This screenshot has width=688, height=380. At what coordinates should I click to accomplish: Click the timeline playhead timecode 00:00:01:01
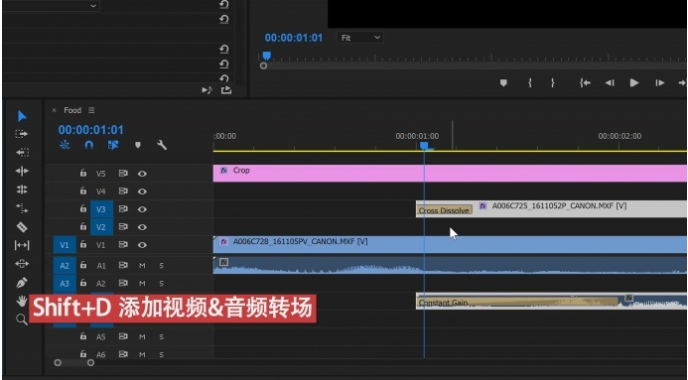(91, 130)
